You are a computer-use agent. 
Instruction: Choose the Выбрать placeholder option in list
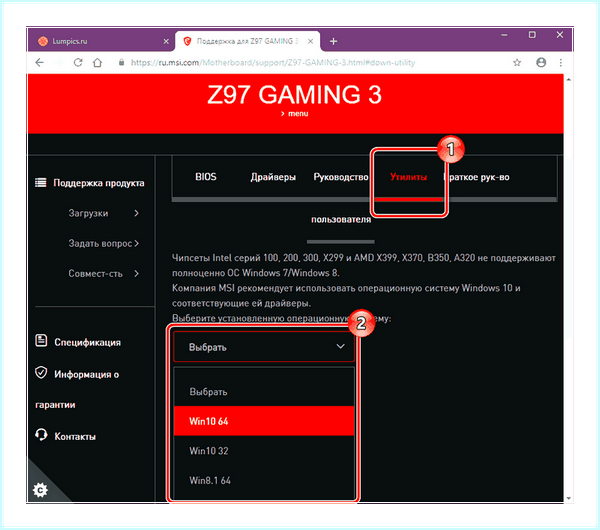(264, 391)
